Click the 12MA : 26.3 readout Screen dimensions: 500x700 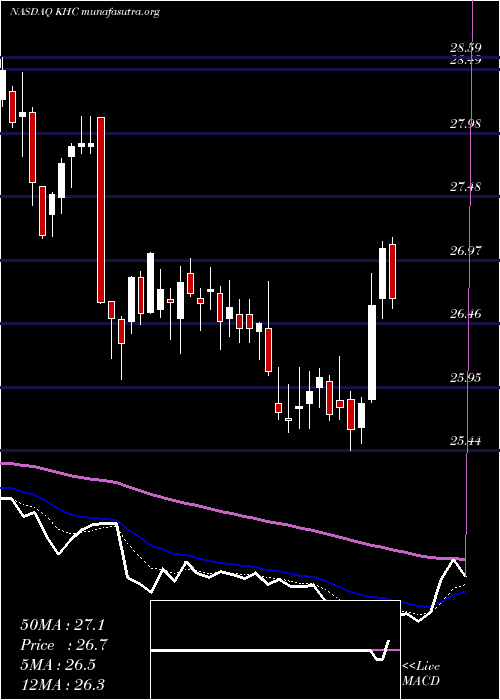point(65,684)
